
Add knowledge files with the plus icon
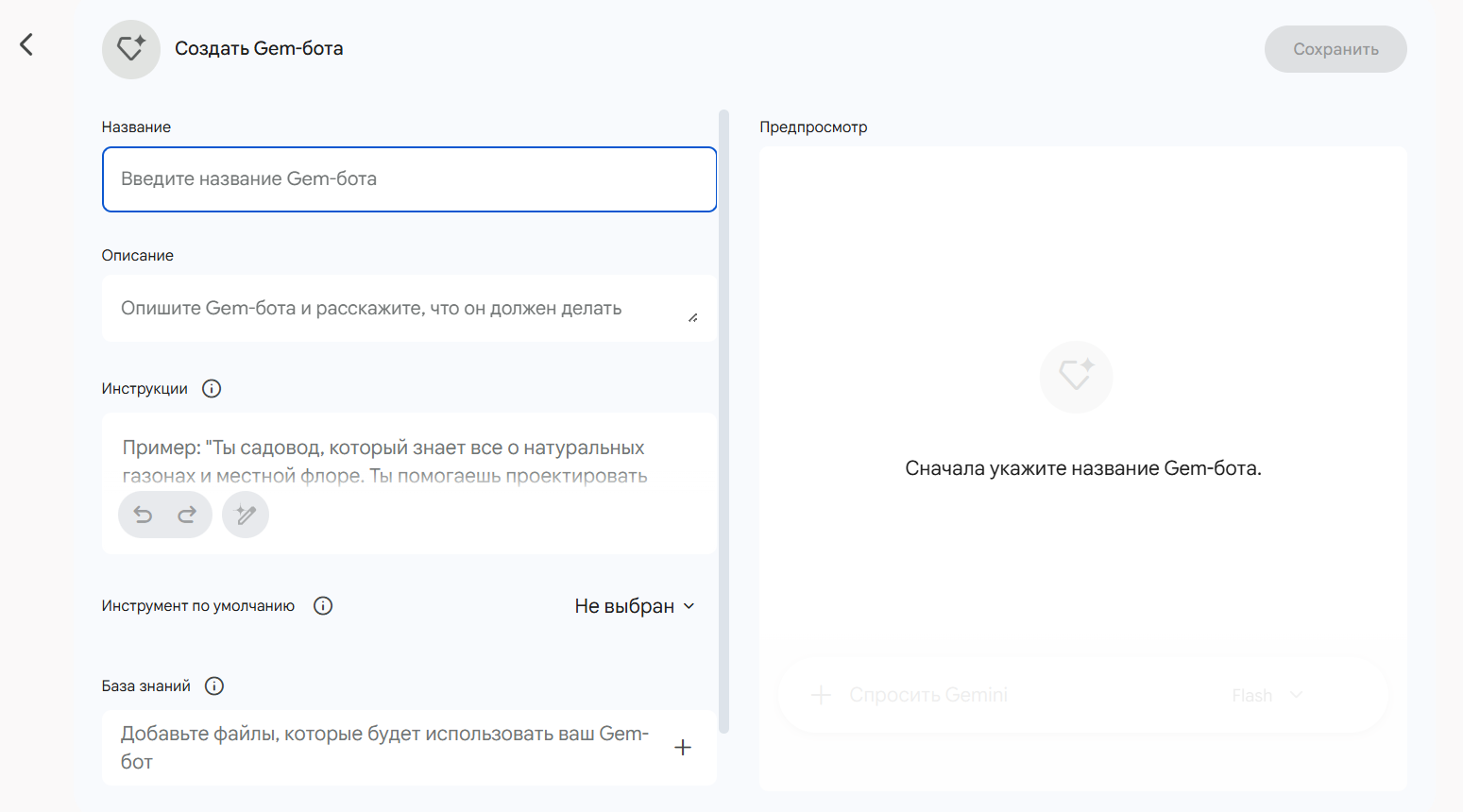click(683, 748)
